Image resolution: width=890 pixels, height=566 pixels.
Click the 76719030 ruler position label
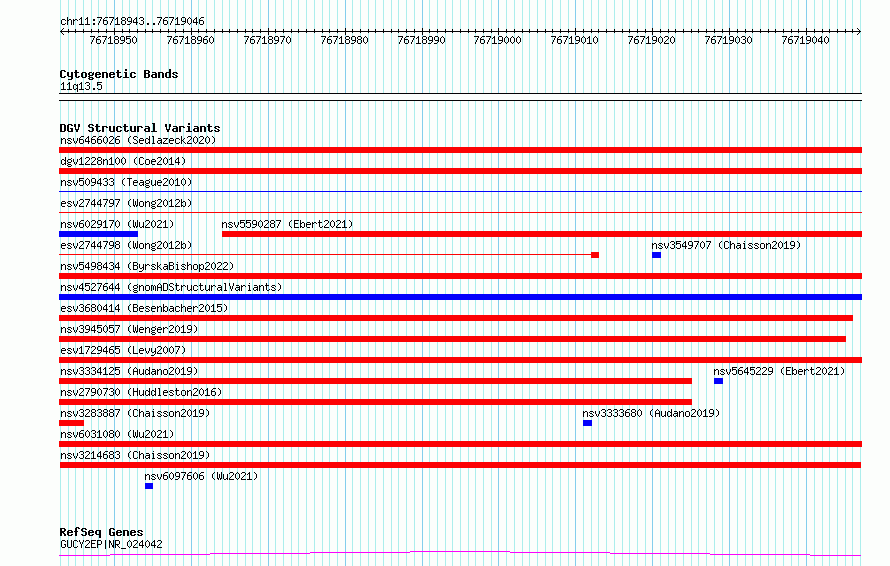click(x=728, y=40)
